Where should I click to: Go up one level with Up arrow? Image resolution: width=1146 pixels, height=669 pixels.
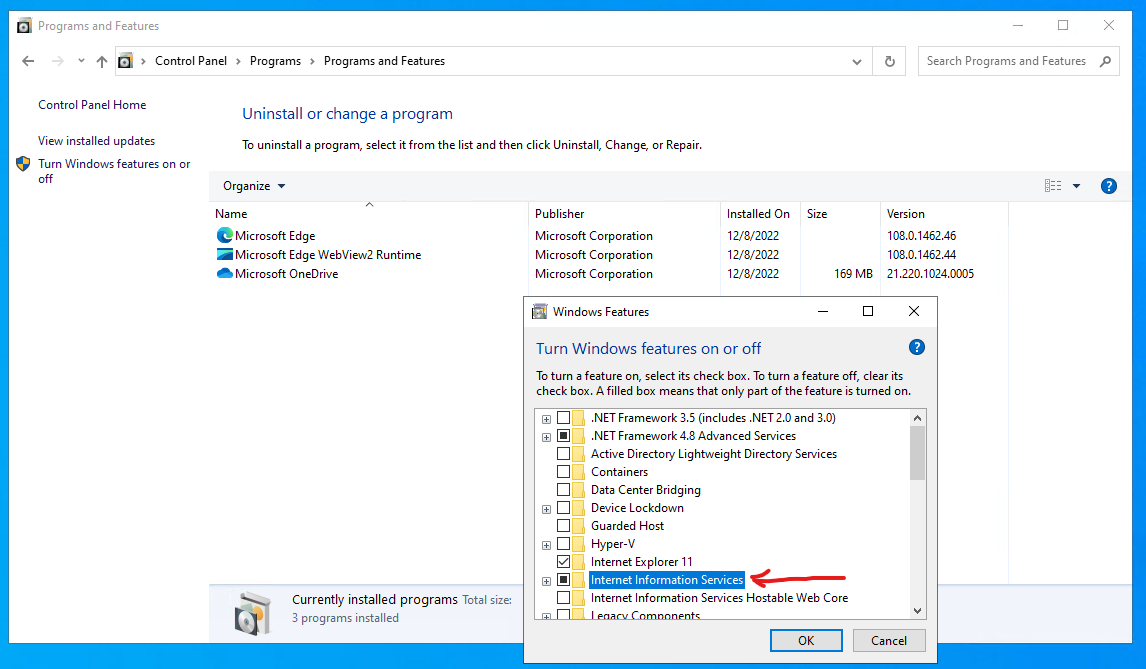102,61
